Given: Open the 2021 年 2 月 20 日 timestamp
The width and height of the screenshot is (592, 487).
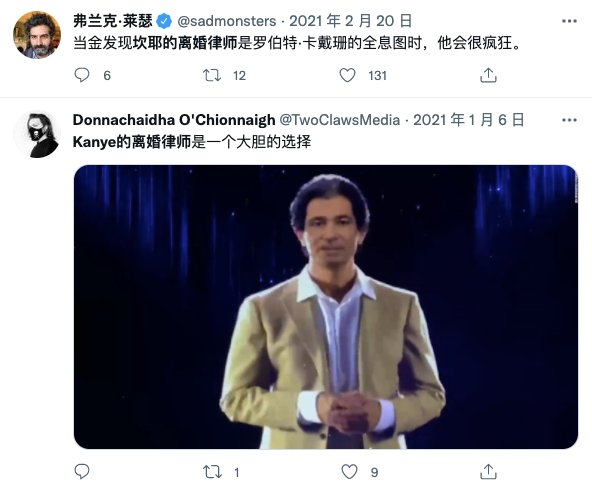Looking at the screenshot, I should point(350,21).
